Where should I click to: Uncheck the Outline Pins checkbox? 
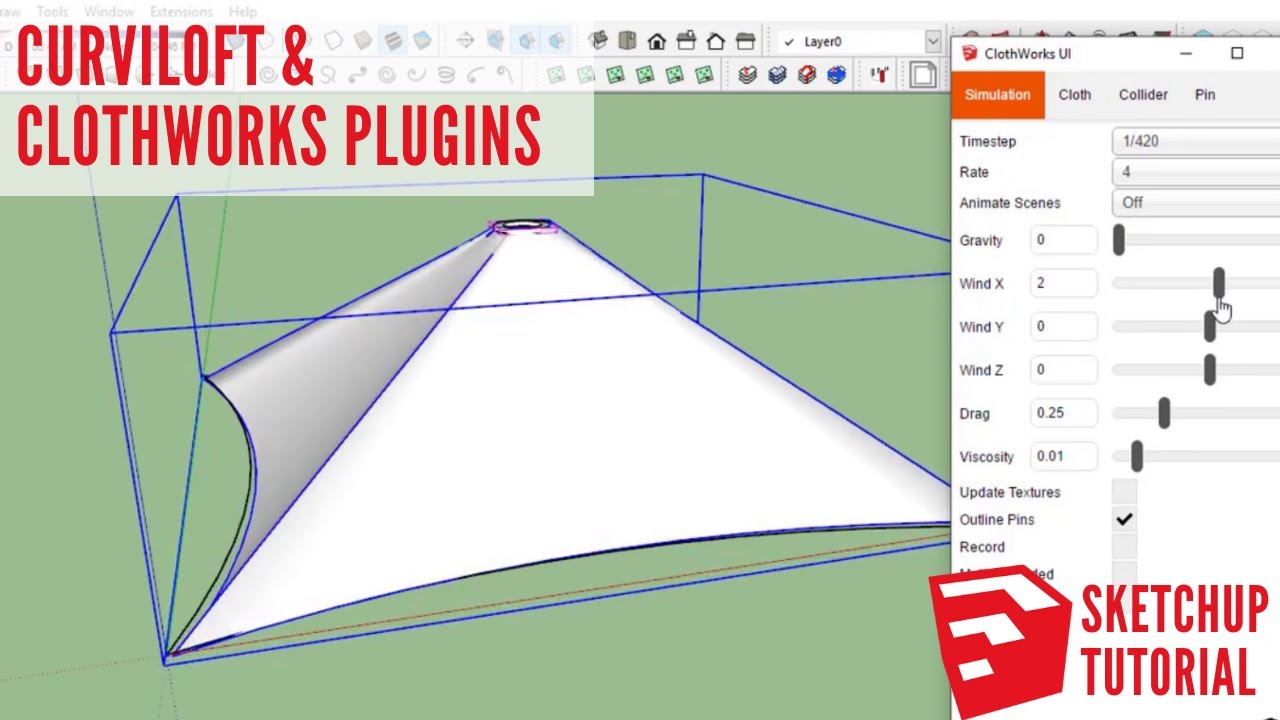[x=1124, y=519]
